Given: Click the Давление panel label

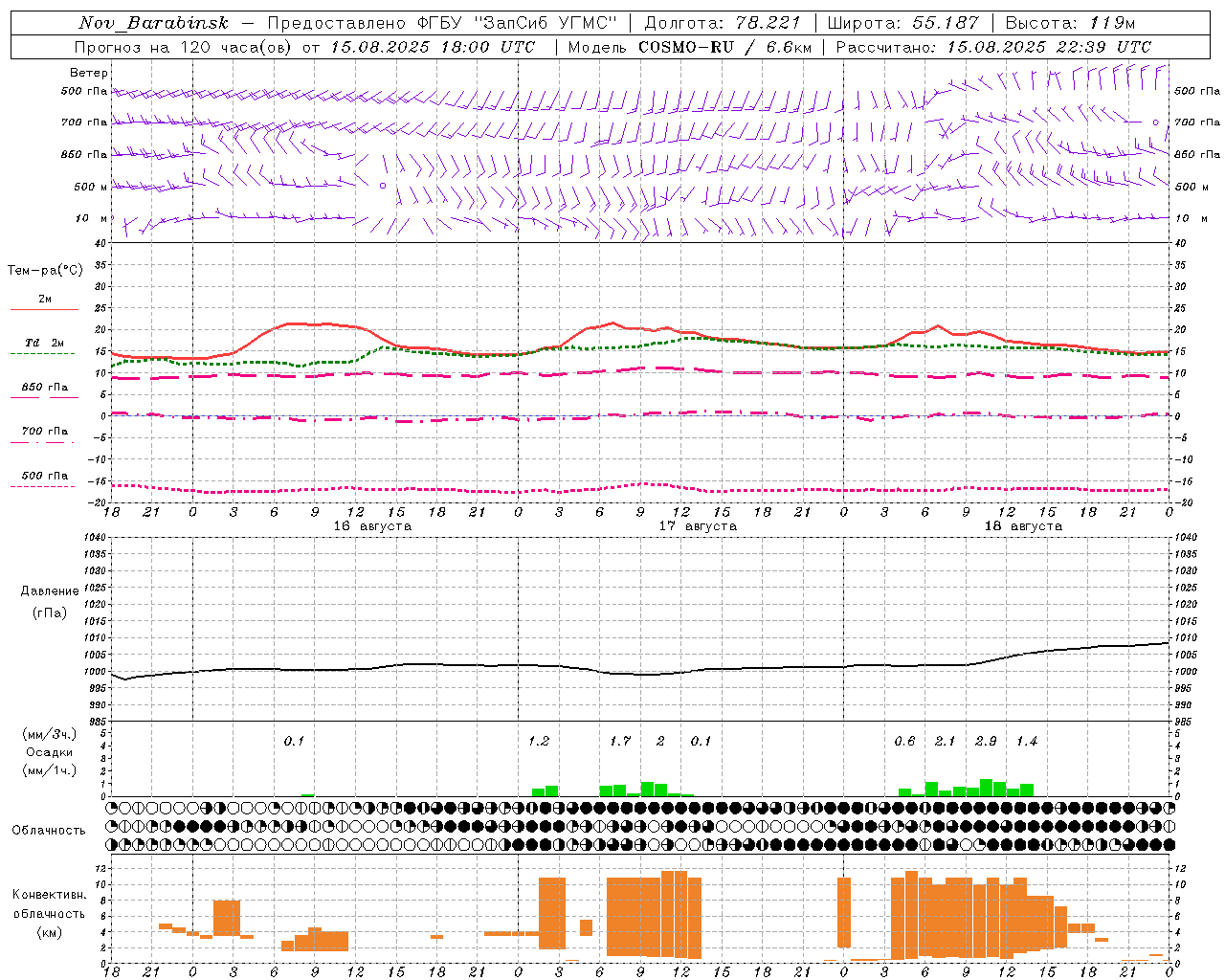Looking at the screenshot, I should point(49,591).
